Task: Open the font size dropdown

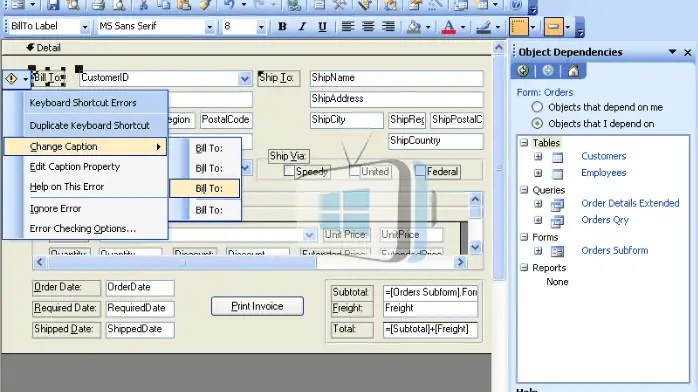Action: pos(261,27)
